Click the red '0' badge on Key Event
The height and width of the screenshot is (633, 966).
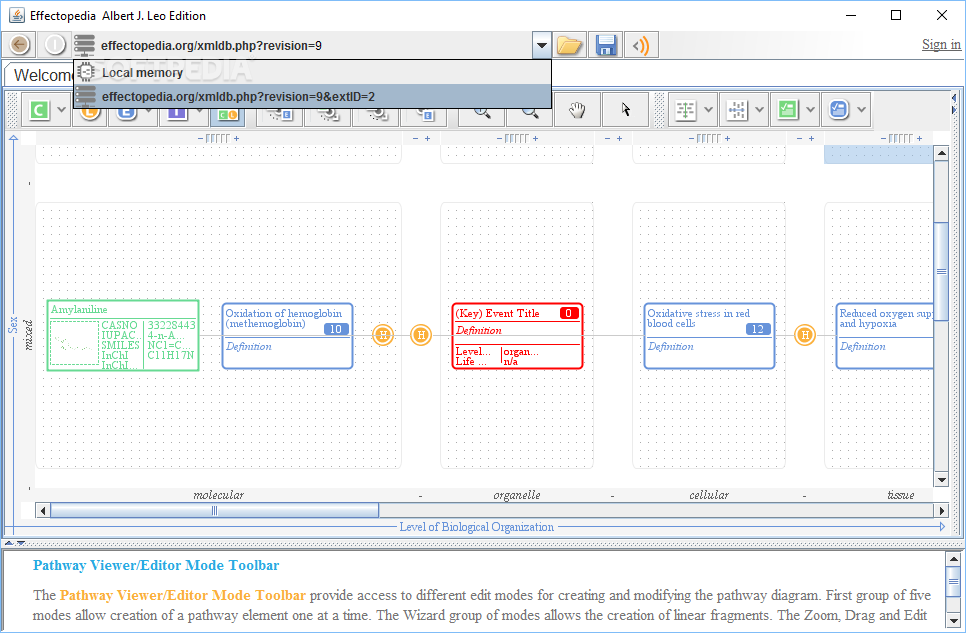pos(569,313)
